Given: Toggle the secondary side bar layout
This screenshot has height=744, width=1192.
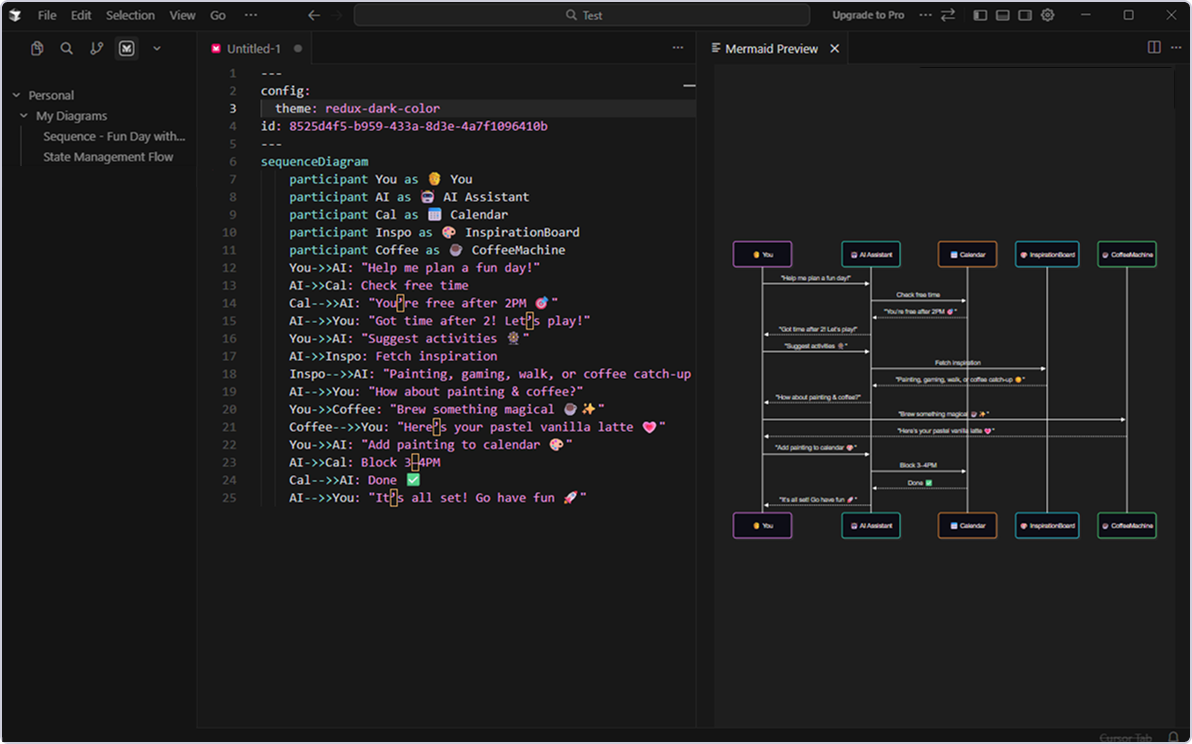Looking at the screenshot, I should click(x=1025, y=15).
